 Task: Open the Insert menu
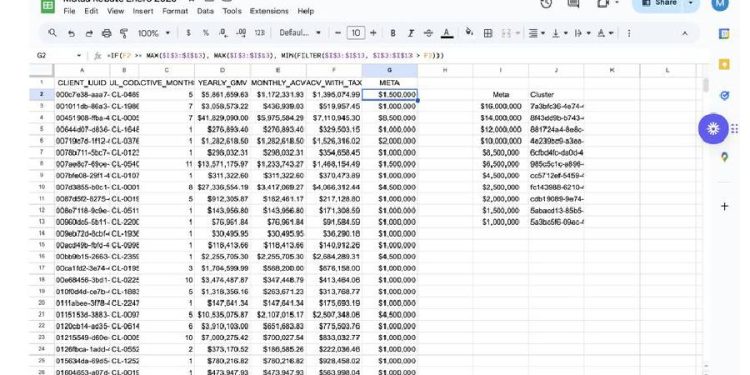[143, 11]
